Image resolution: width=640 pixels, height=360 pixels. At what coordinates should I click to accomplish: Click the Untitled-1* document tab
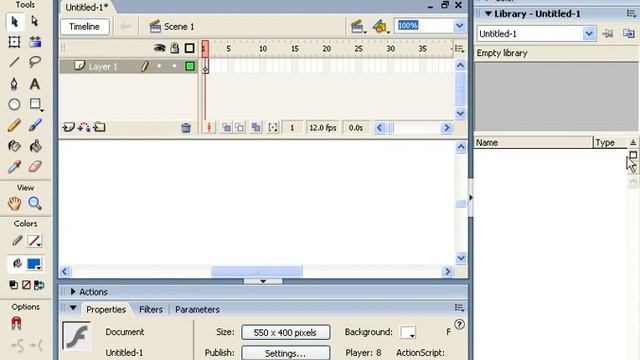[x=87, y=7]
